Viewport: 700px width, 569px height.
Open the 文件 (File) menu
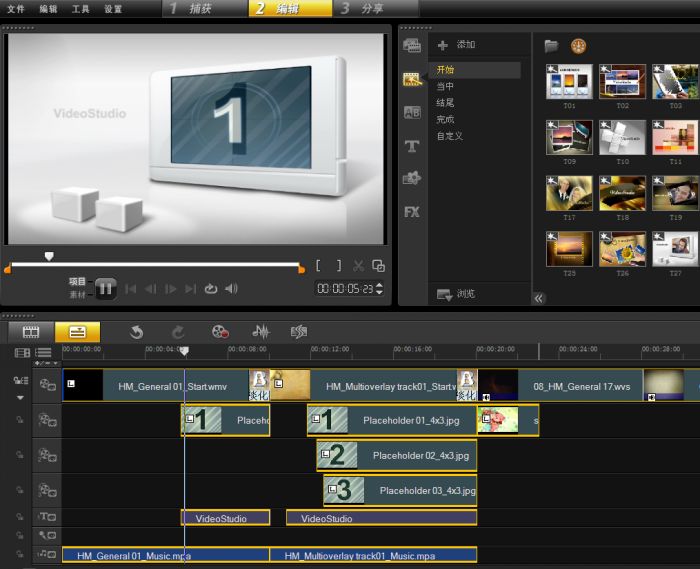click(15, 9)
